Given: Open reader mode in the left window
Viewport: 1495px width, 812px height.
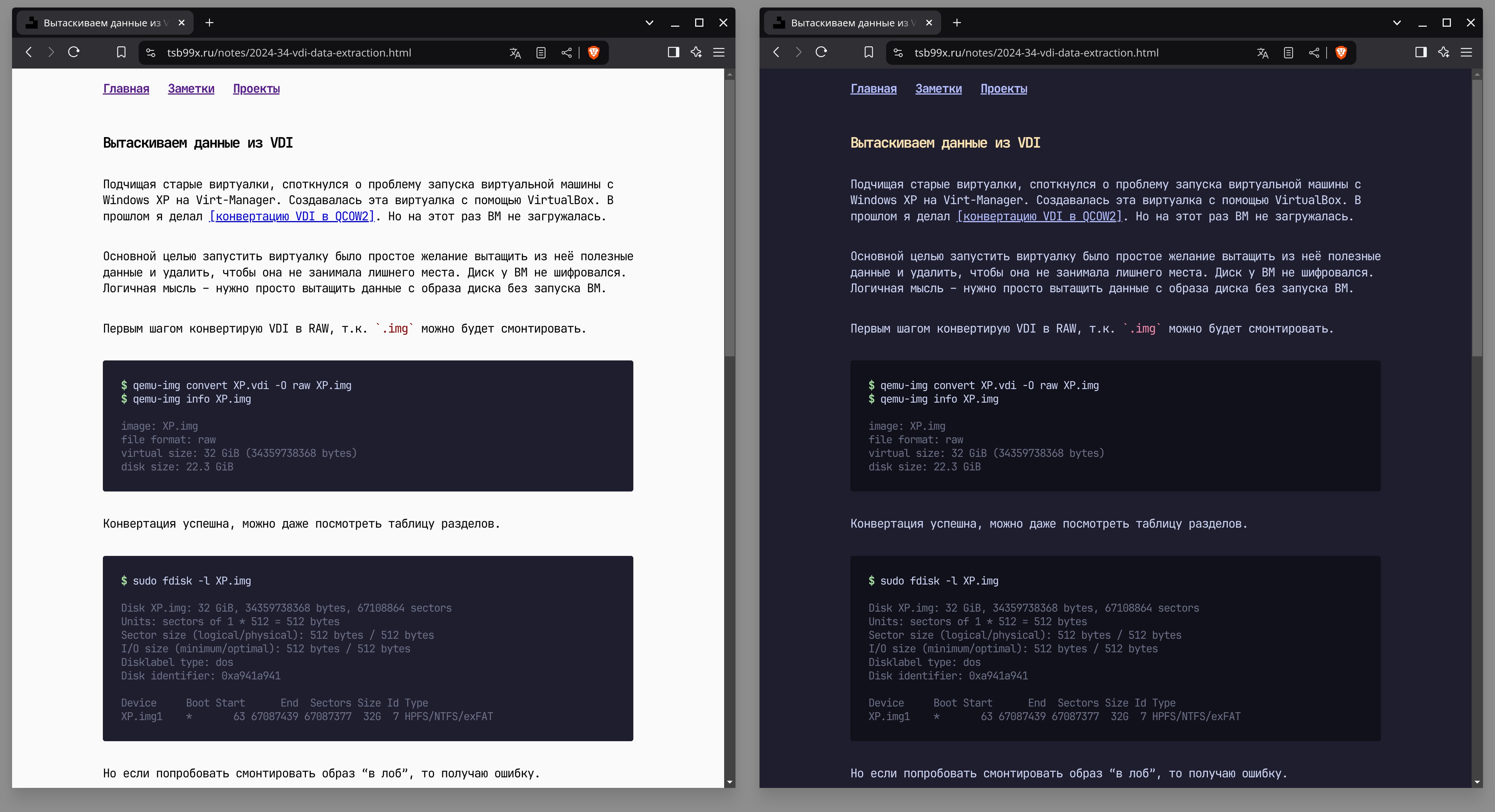Looking at the screenshot, I should tap(541, 53).
